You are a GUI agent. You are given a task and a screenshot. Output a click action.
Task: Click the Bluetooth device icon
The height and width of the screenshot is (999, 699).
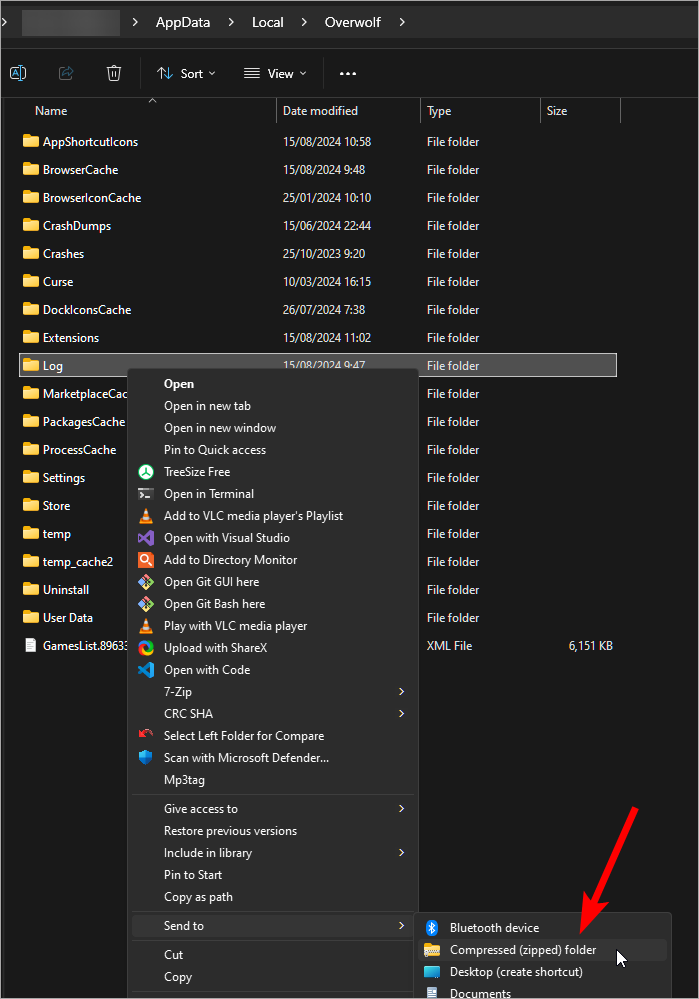(432, 928)
